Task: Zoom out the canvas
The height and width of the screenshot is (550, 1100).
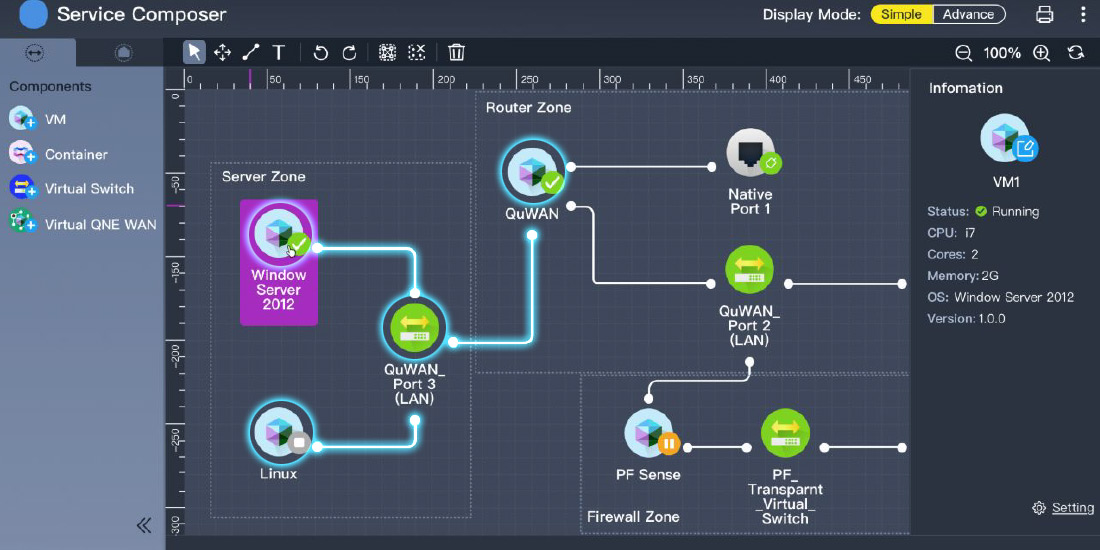Action: 963,53
